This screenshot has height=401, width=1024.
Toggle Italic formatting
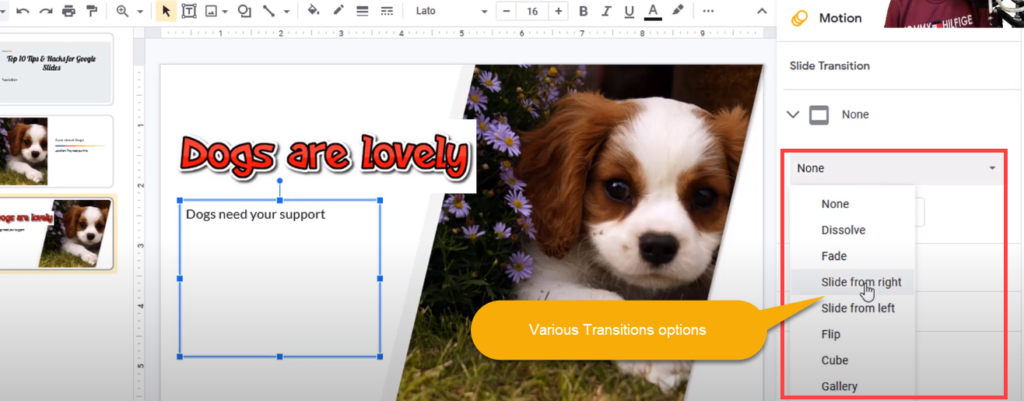(x=606, y=11)
